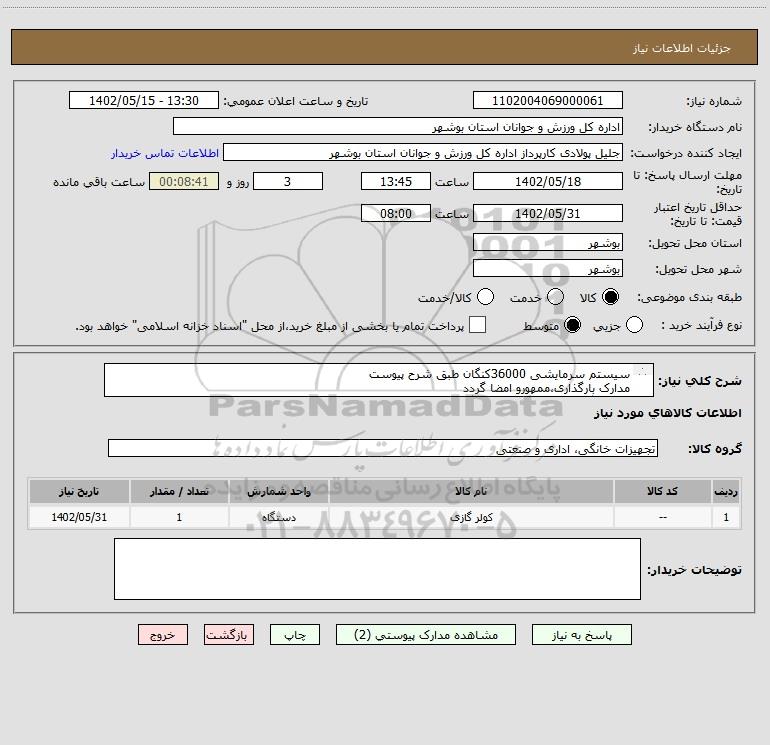
Task: Click the خروج exit button
Action: (x=163, y=635)
